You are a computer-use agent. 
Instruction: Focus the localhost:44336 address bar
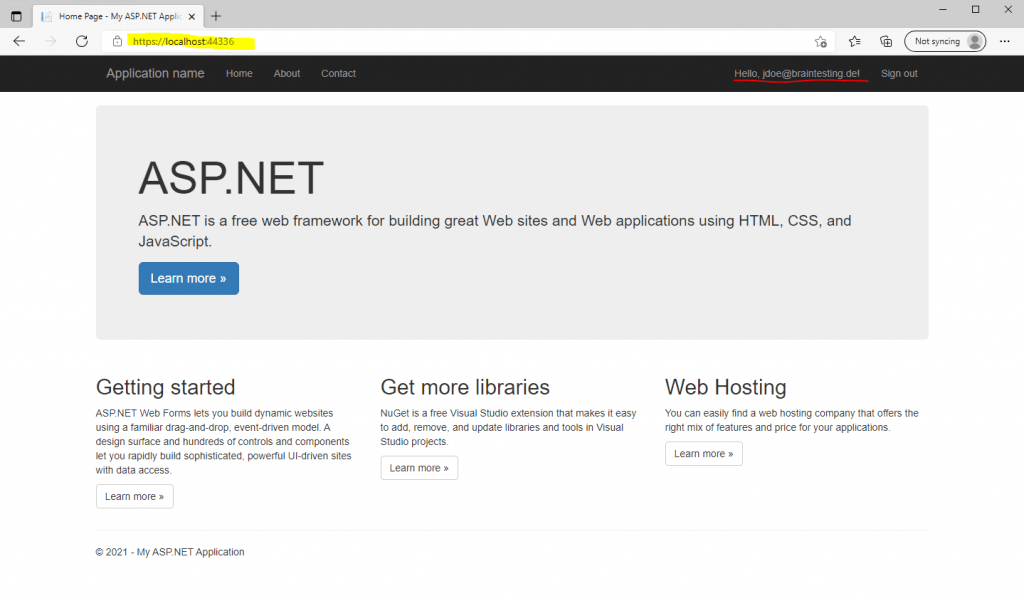tap(457, 41)
